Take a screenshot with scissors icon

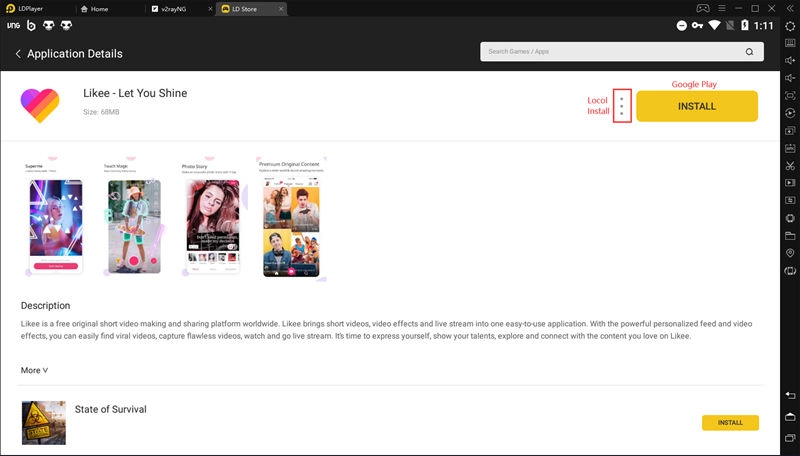pos(790,165)
